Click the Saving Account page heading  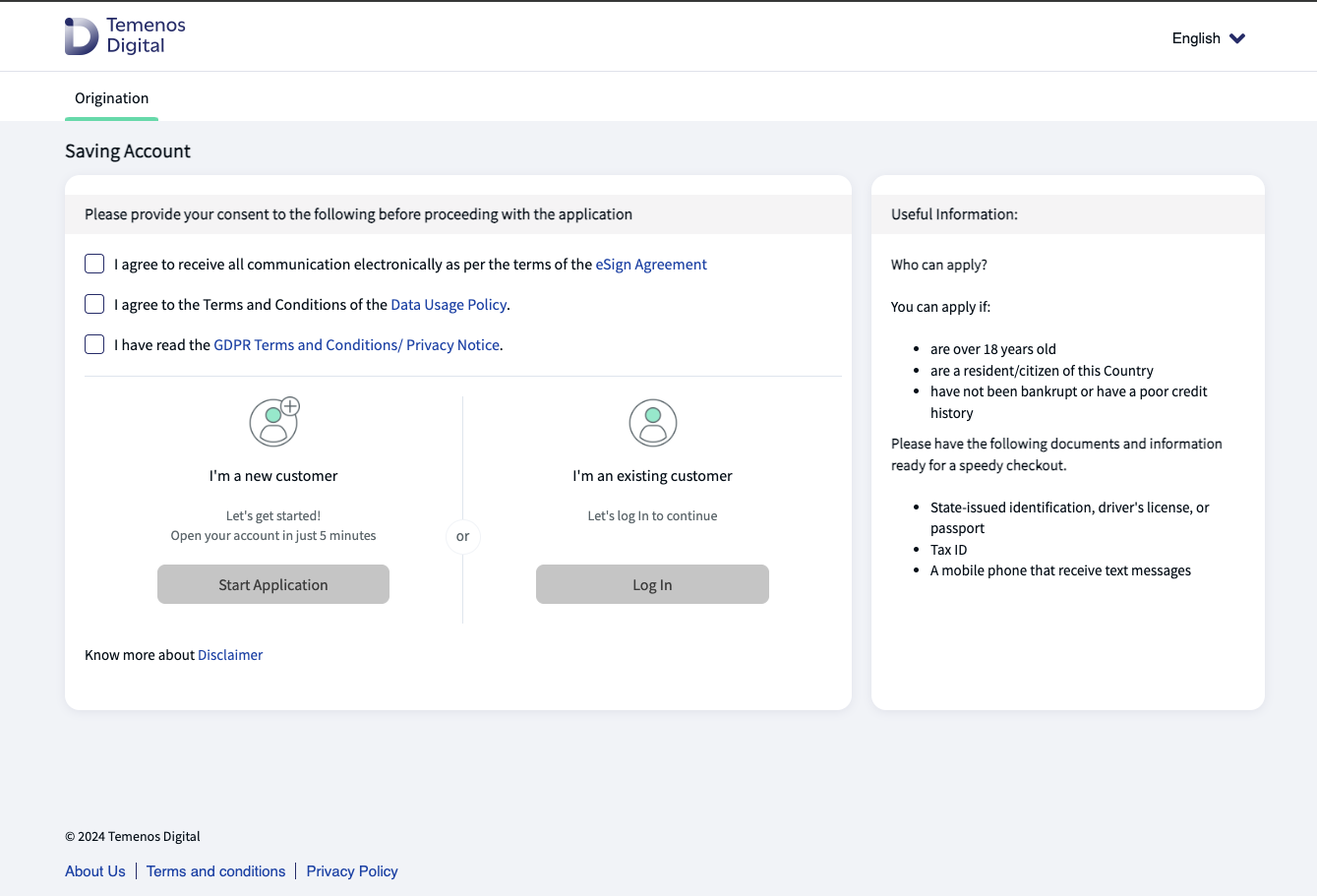pos(128,151)
